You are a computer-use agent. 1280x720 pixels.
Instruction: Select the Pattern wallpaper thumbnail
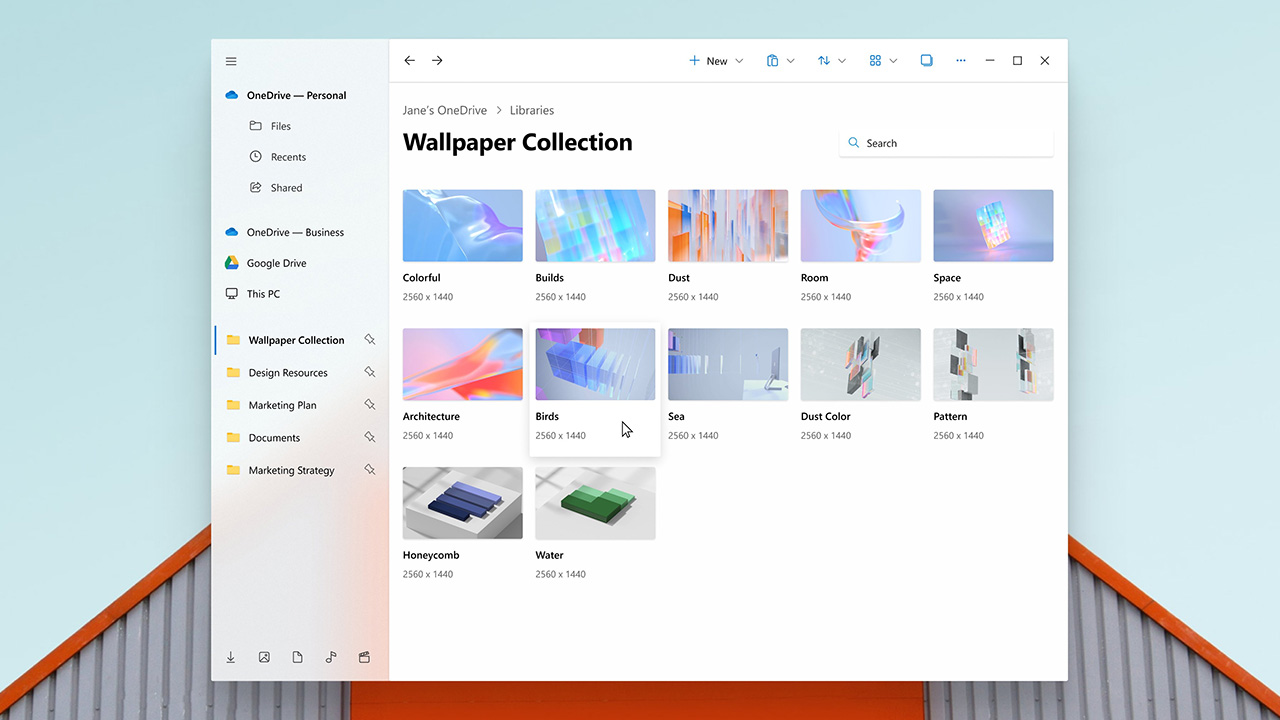coord(993,364)
